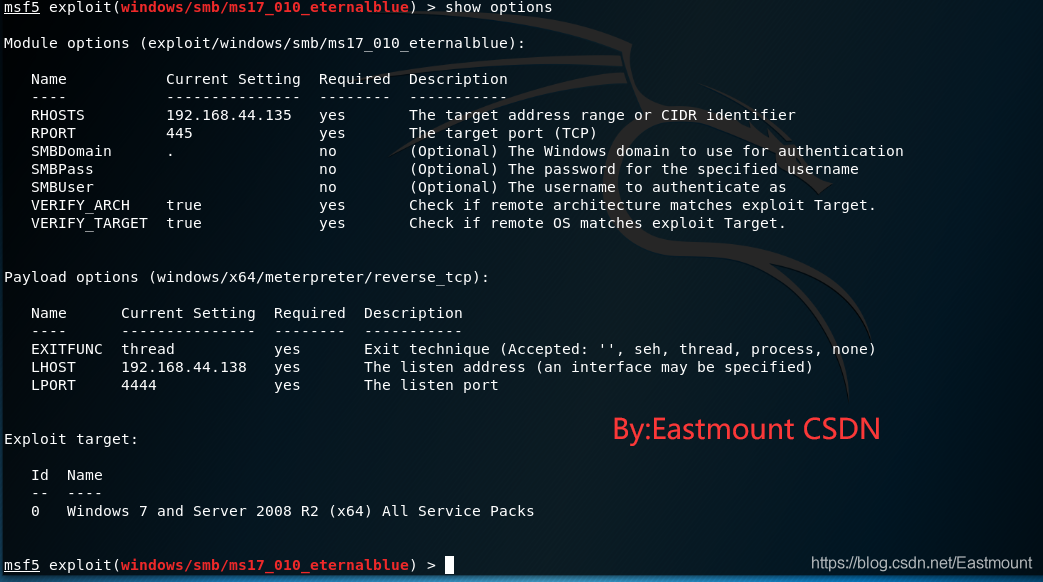
Task: Click the 'true' value for VERIFY_ARCH
Action: (184, 205)
